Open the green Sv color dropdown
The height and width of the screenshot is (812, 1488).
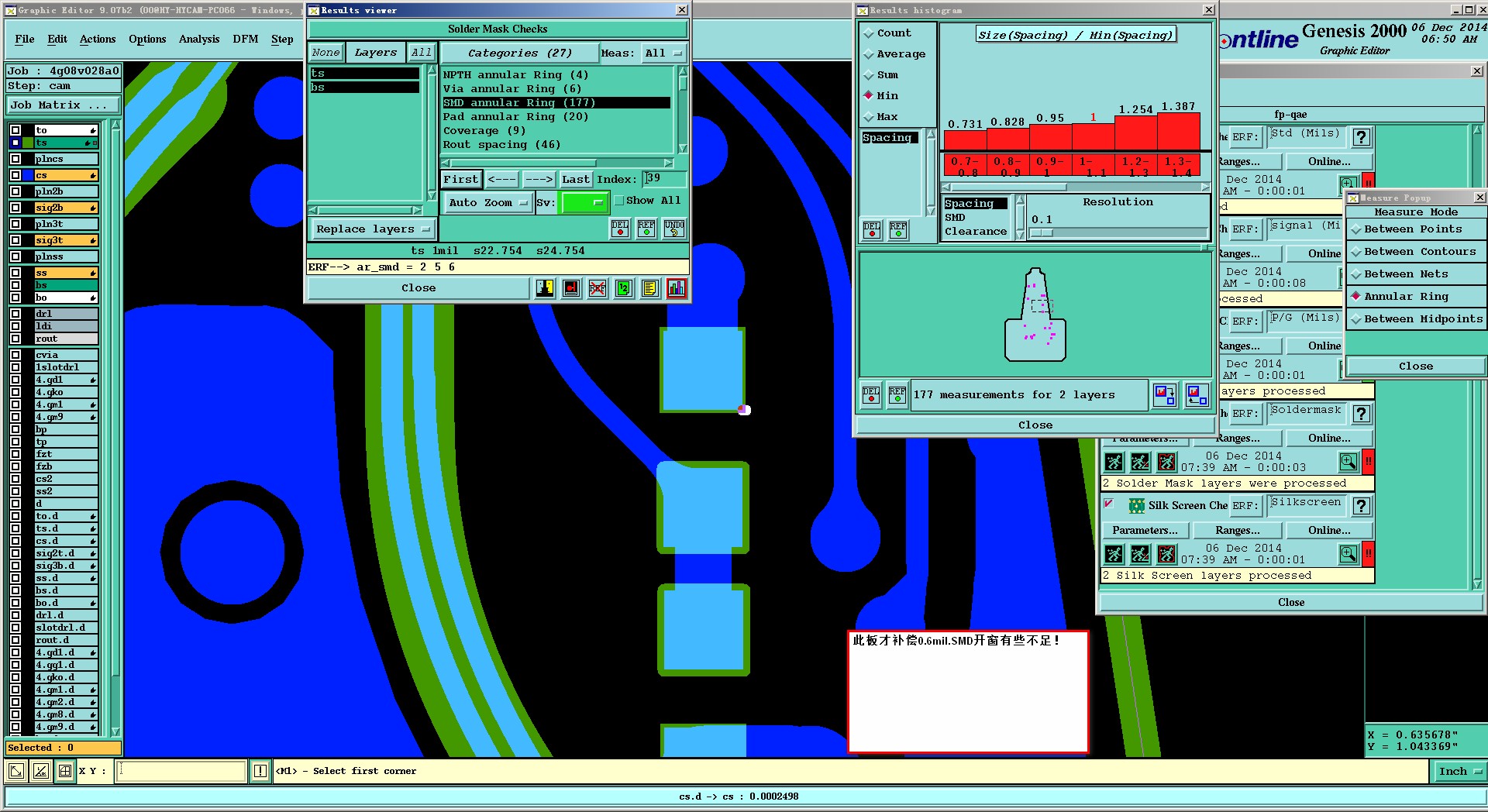[x=584, y=203]
